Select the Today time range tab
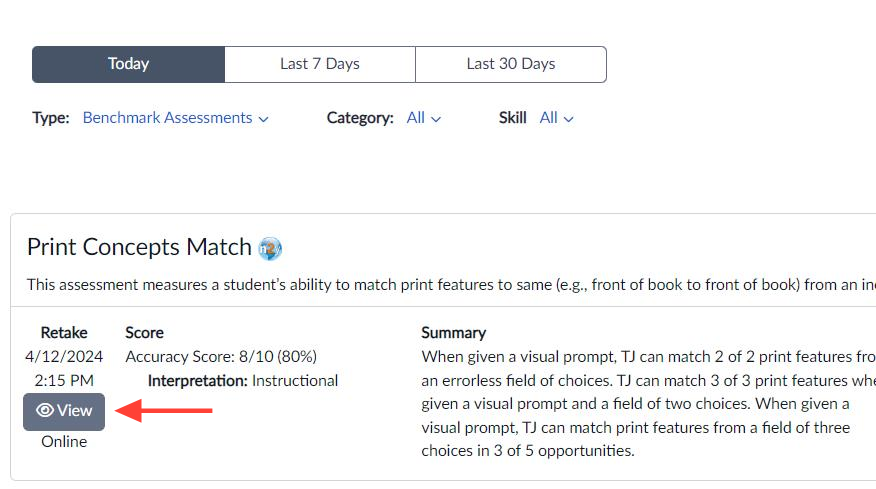The image size is (876, 489). click(128, 64)
